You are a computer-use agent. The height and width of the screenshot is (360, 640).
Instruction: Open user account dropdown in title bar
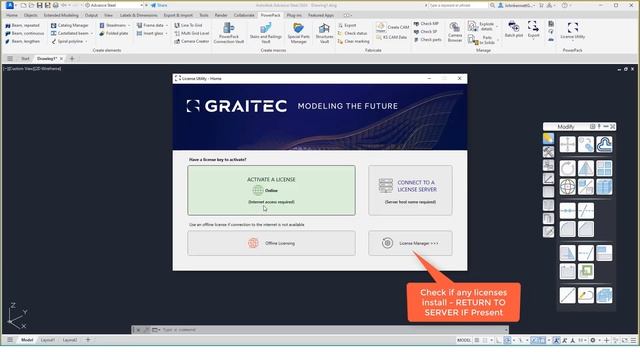point(516,5)
